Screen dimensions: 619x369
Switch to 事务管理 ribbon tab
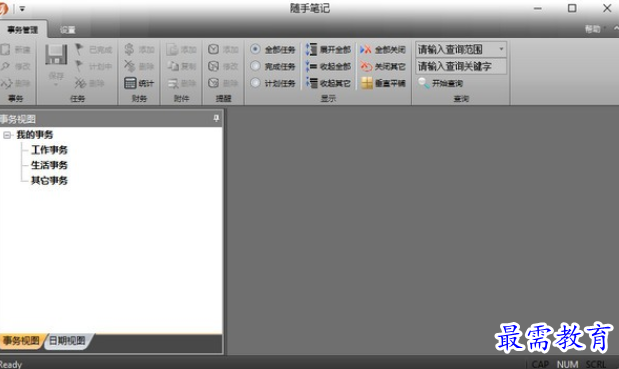[x=23, y=30]
